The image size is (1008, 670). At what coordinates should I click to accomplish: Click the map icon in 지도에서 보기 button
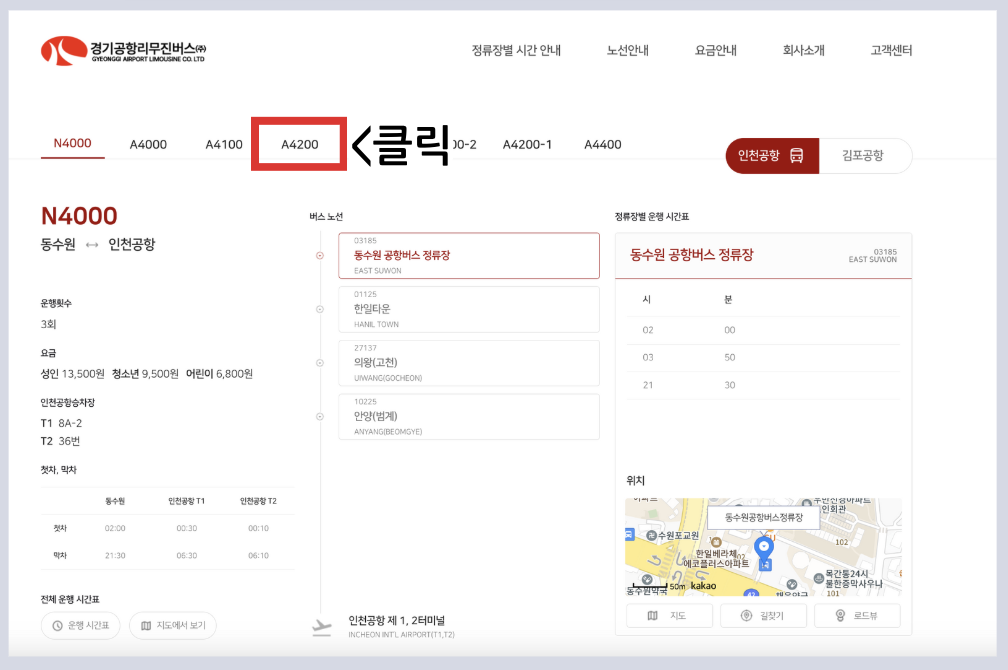pos(147,625)
